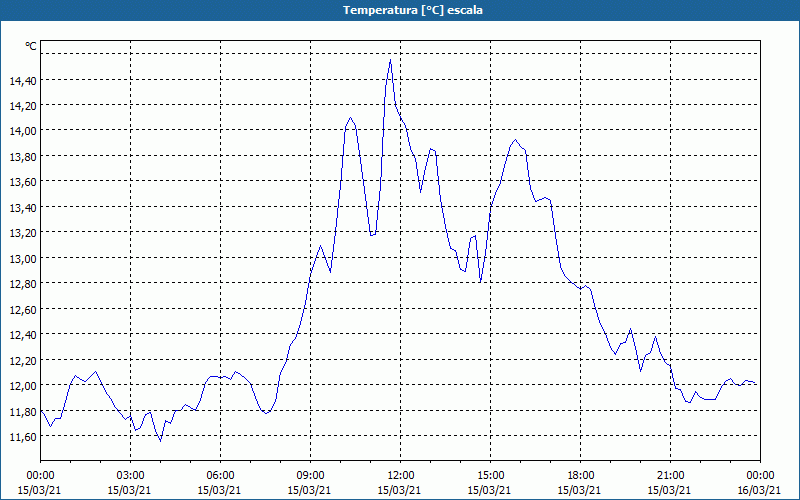Select the 12,60 y-axis value
This screenshot has width=800, height=500.
tap(23, 310)
